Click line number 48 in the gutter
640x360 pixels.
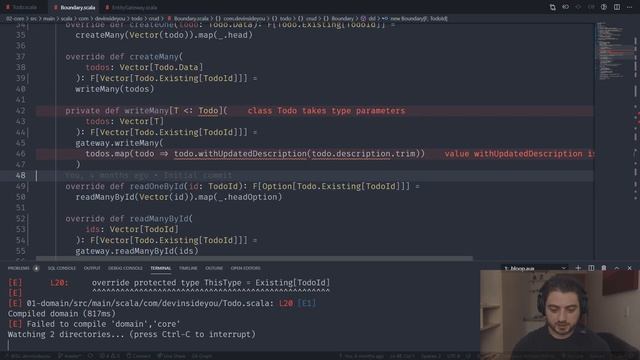coord(20,176)
